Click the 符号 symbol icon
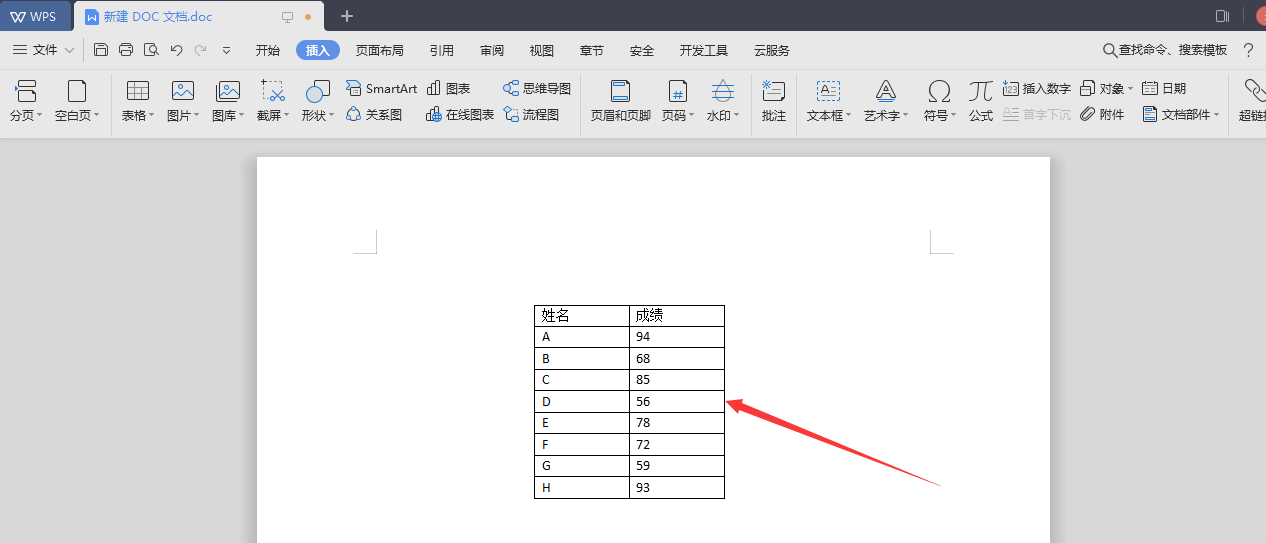 (939, 91)
